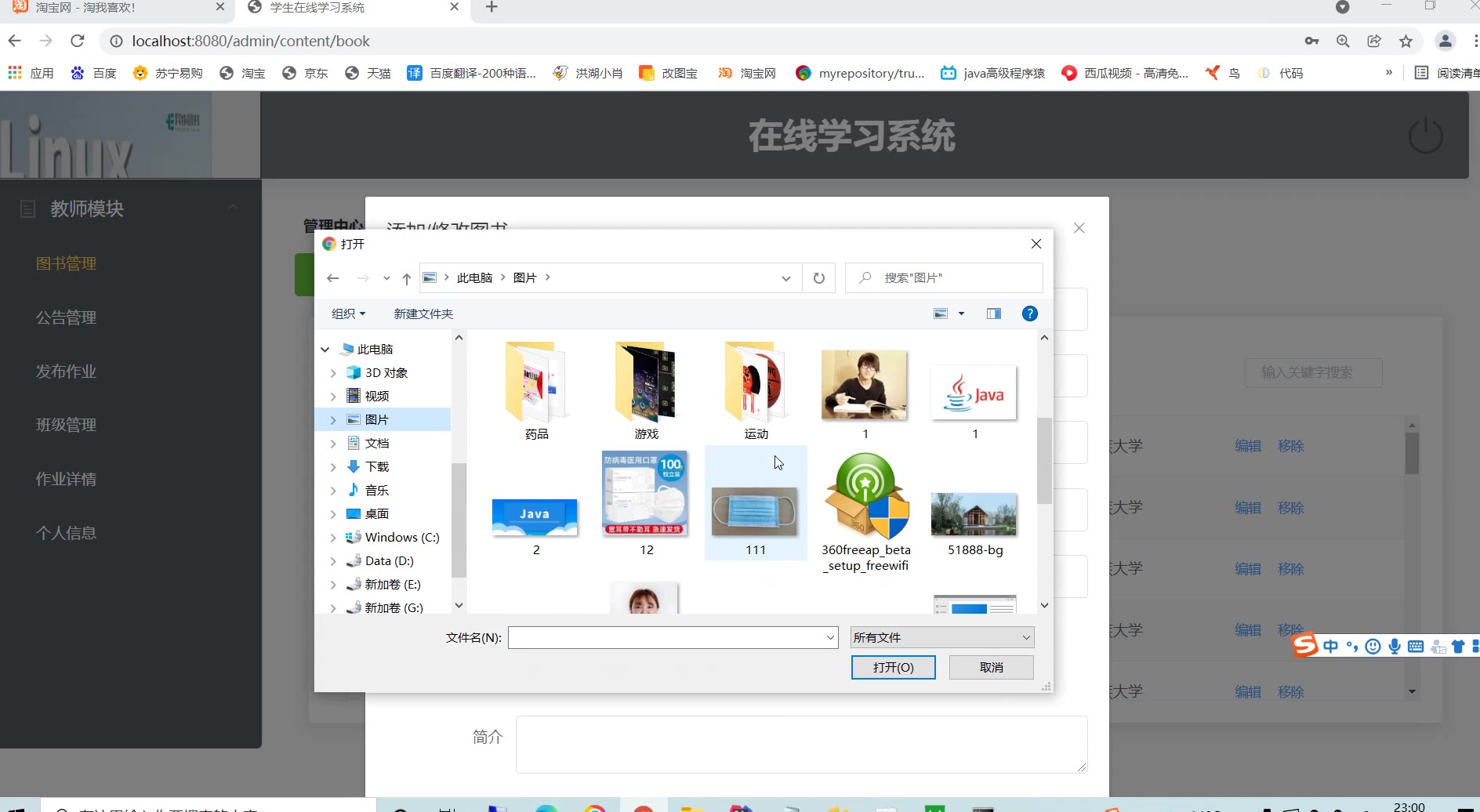The image size is (1480, 812).
Task: Select the 51888-bg image file
Action: 974,524
